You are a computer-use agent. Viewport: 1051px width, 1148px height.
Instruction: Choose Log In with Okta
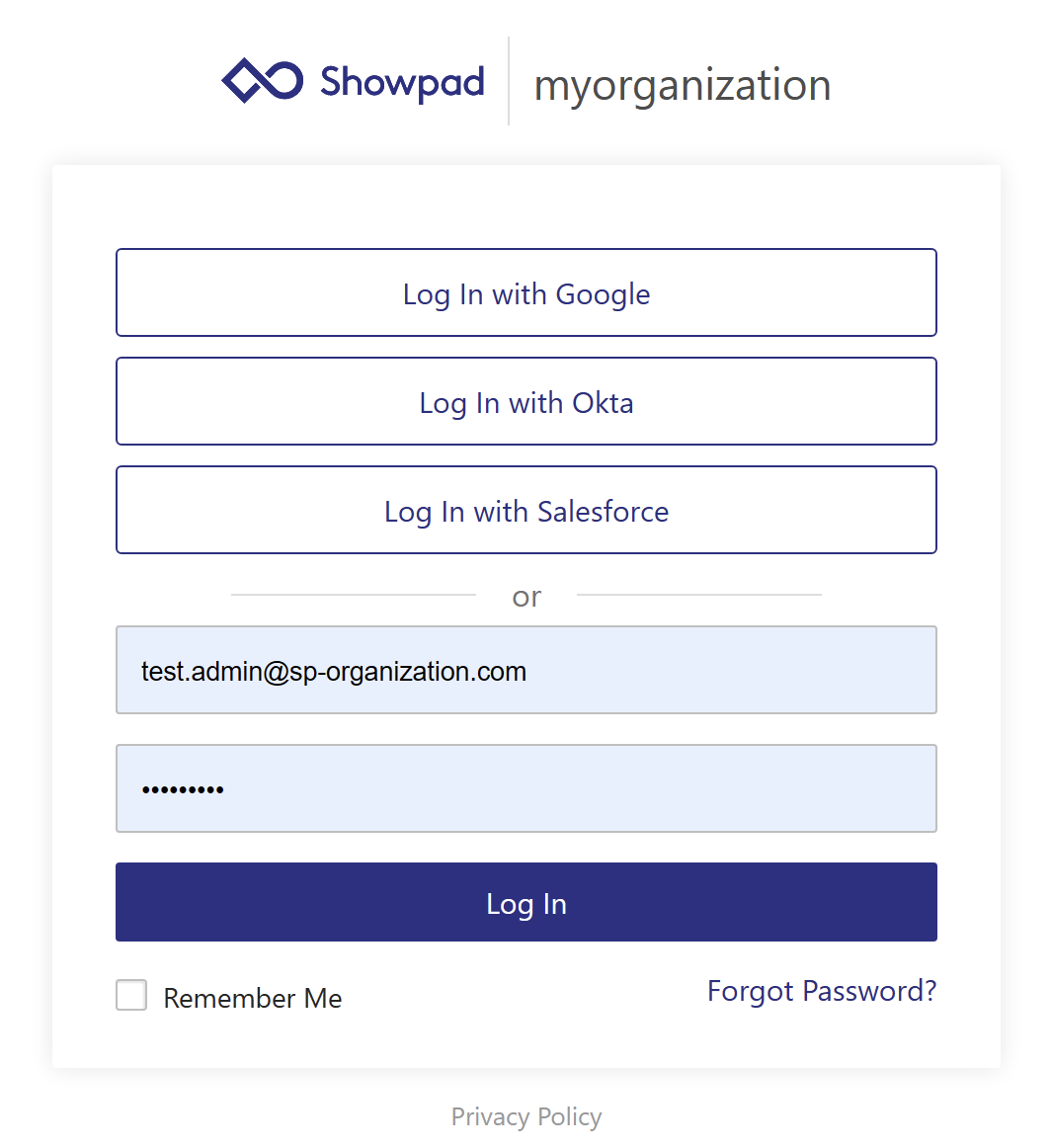coord(525,402)
